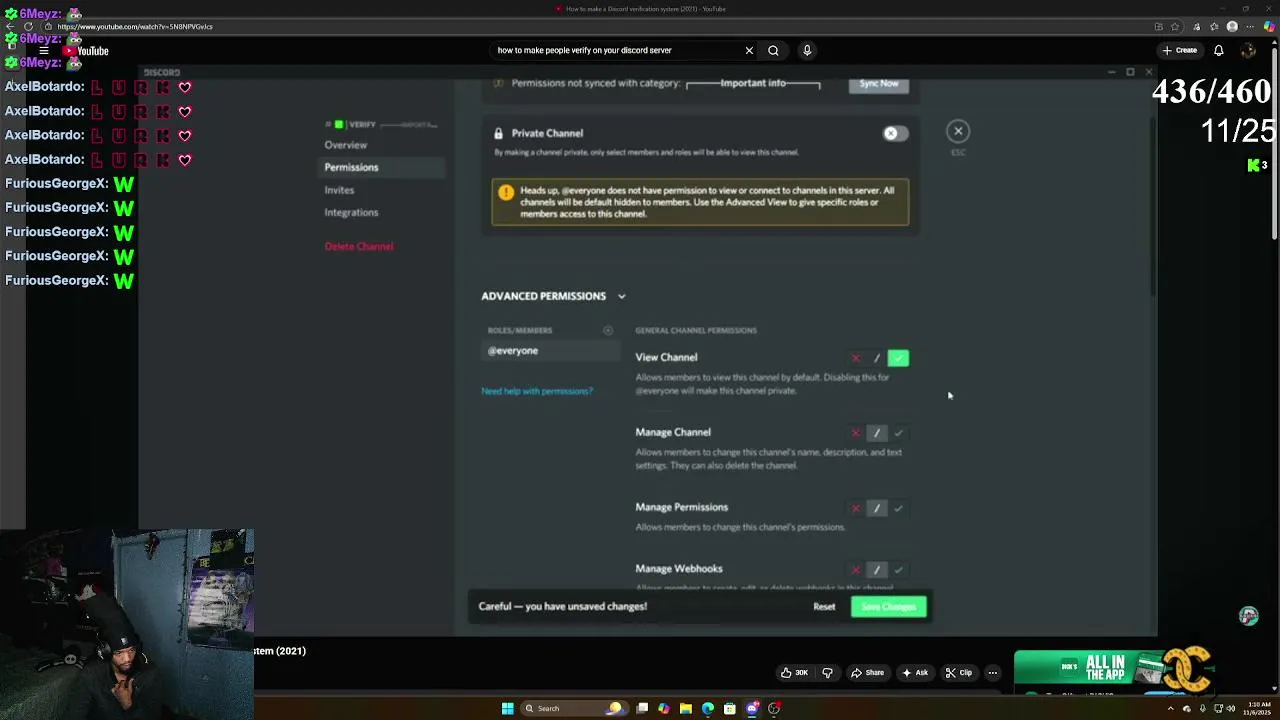Add role or member plus icon
This screenshot has height=720, width=1280.
point(607,330)
